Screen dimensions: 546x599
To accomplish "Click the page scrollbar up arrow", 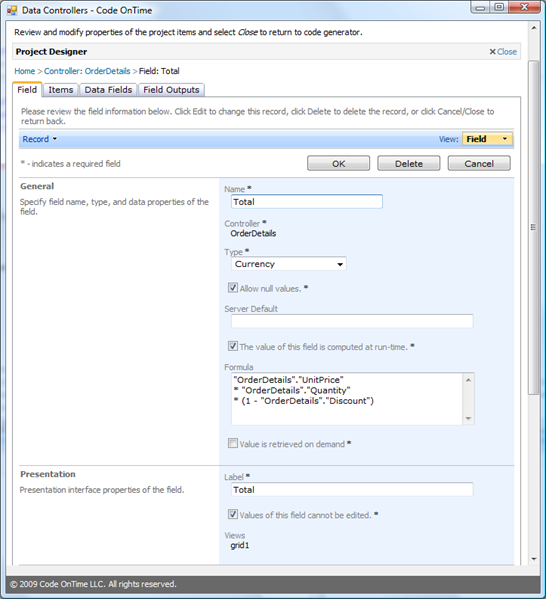I will (534, 28).
